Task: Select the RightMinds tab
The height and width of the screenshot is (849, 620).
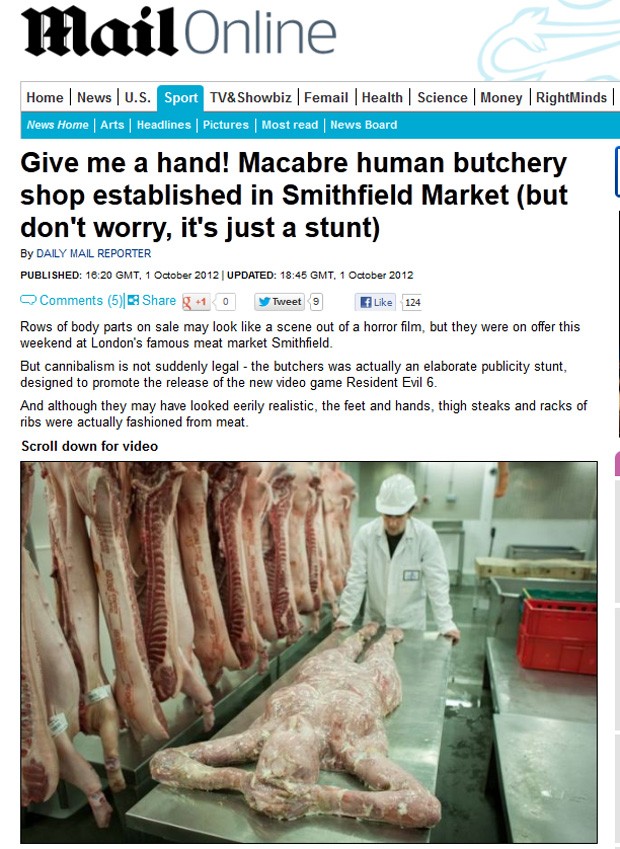Action: [x=571, y=97]
